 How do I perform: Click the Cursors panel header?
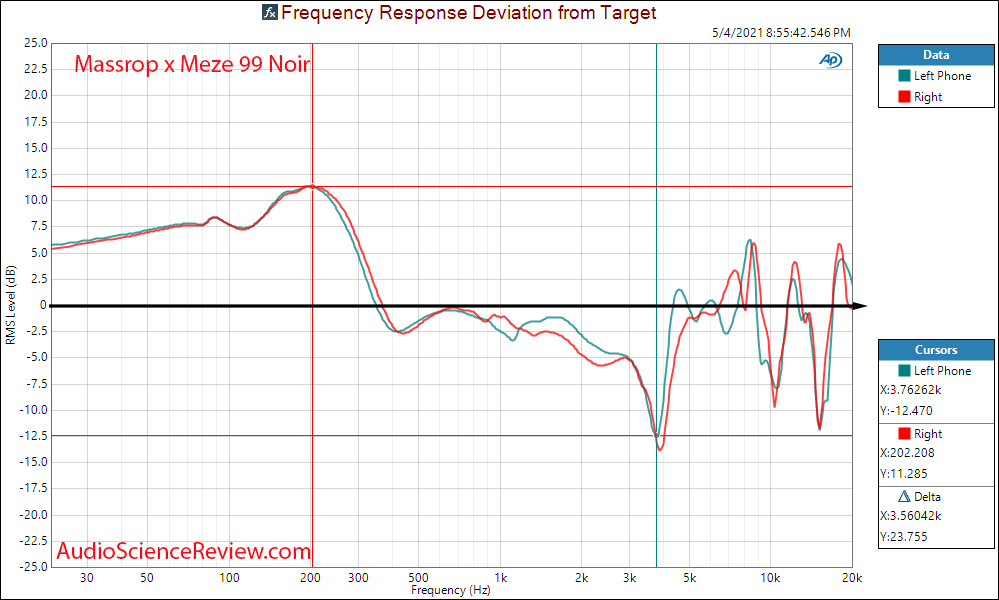pyautogui.click(x=936, y=350)
